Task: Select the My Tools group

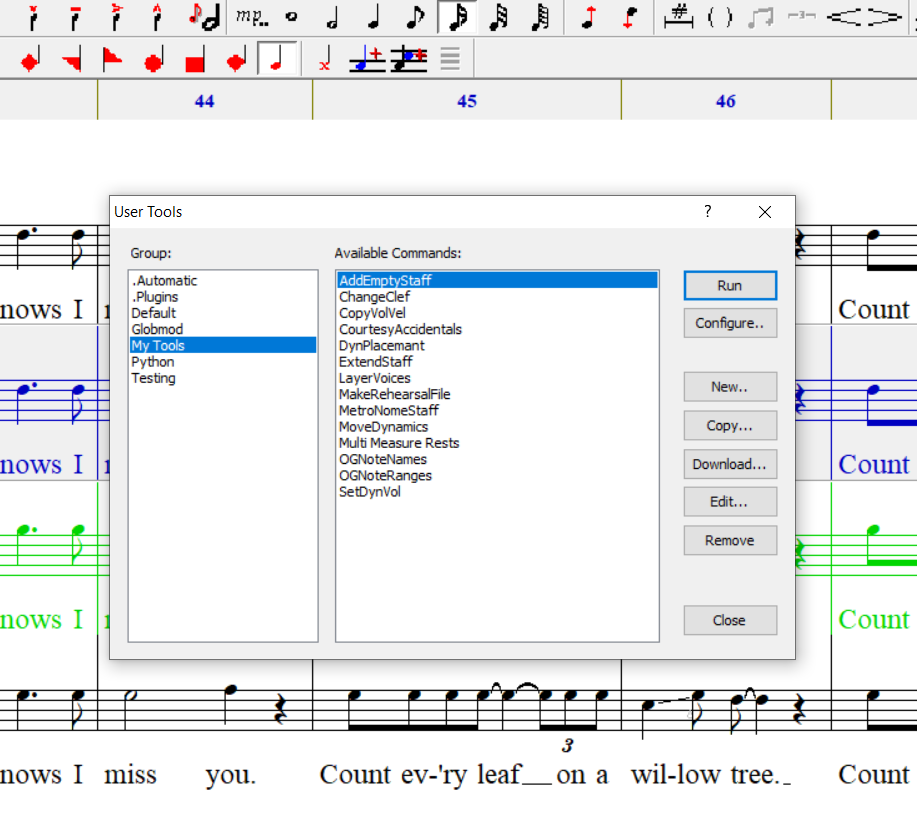Action: [x=223, y=346]
